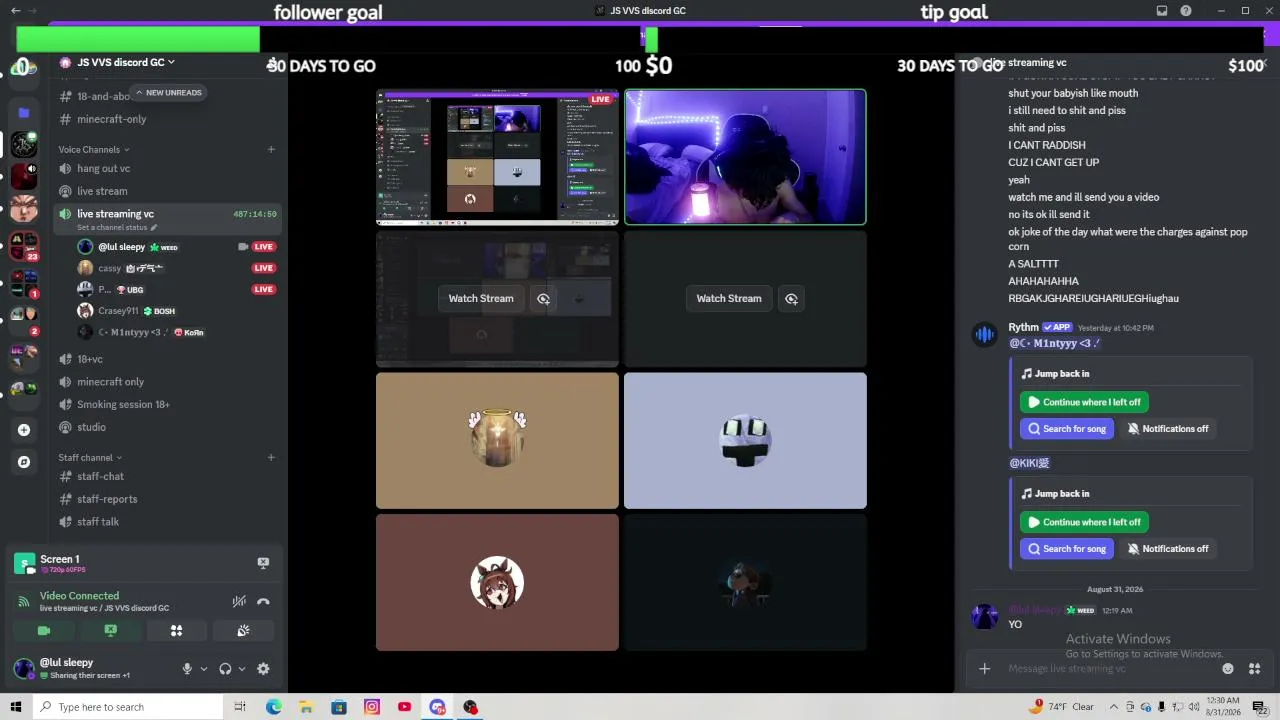This screenshot has width=1280, height=720.
Task: Toggle camera in the voice panel
Action: coord(44,630)
